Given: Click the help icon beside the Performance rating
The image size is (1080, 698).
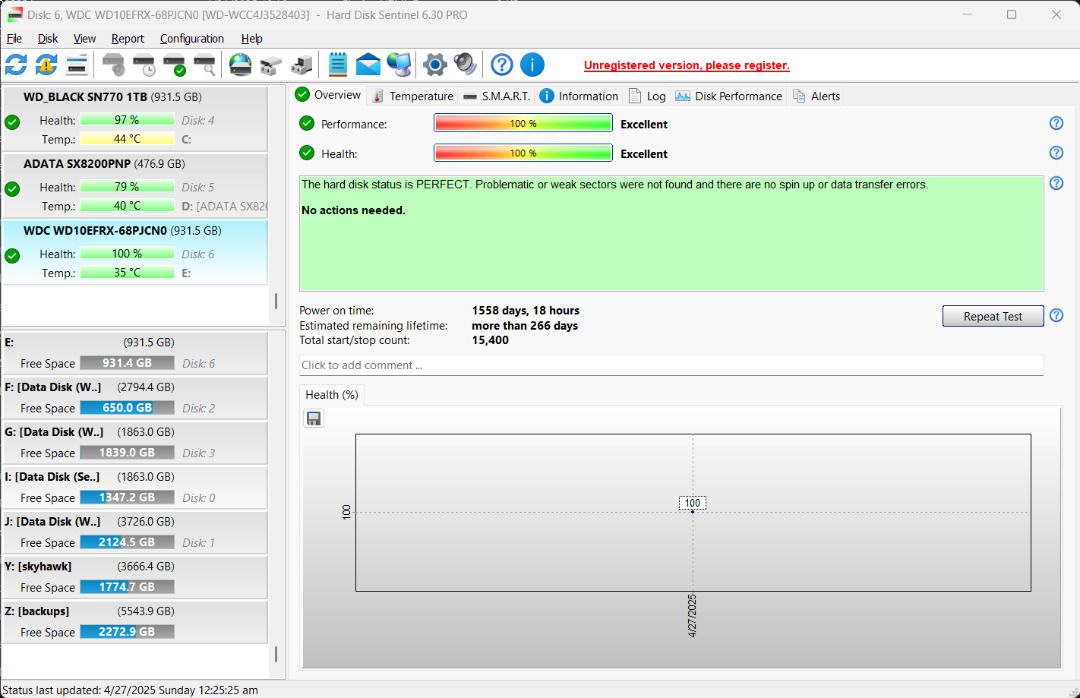Looking at the screenshot, I should click(x=1056, y=123).
